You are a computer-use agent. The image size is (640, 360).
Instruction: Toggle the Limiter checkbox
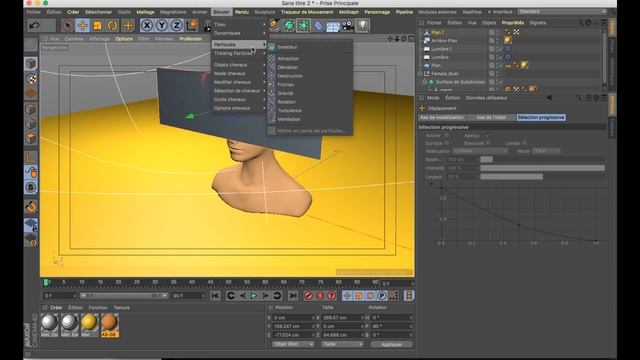(524, 143)
